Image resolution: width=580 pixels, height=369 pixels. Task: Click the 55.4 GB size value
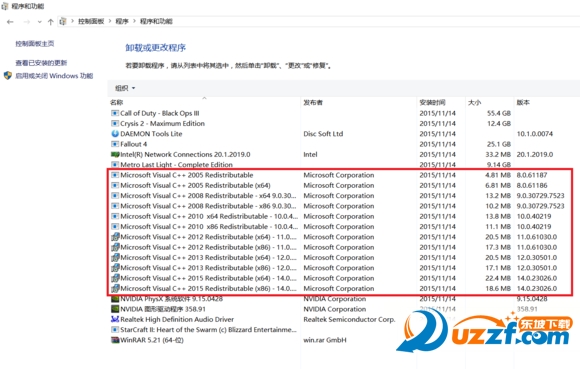point(499,113)
